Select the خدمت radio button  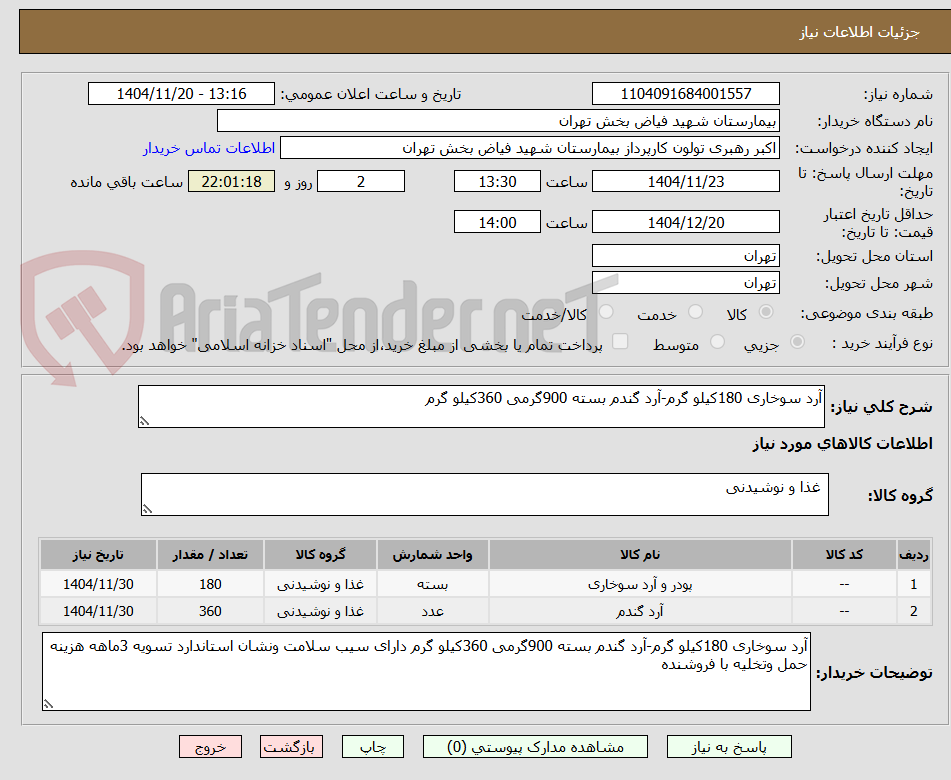(x=695, y=312)
